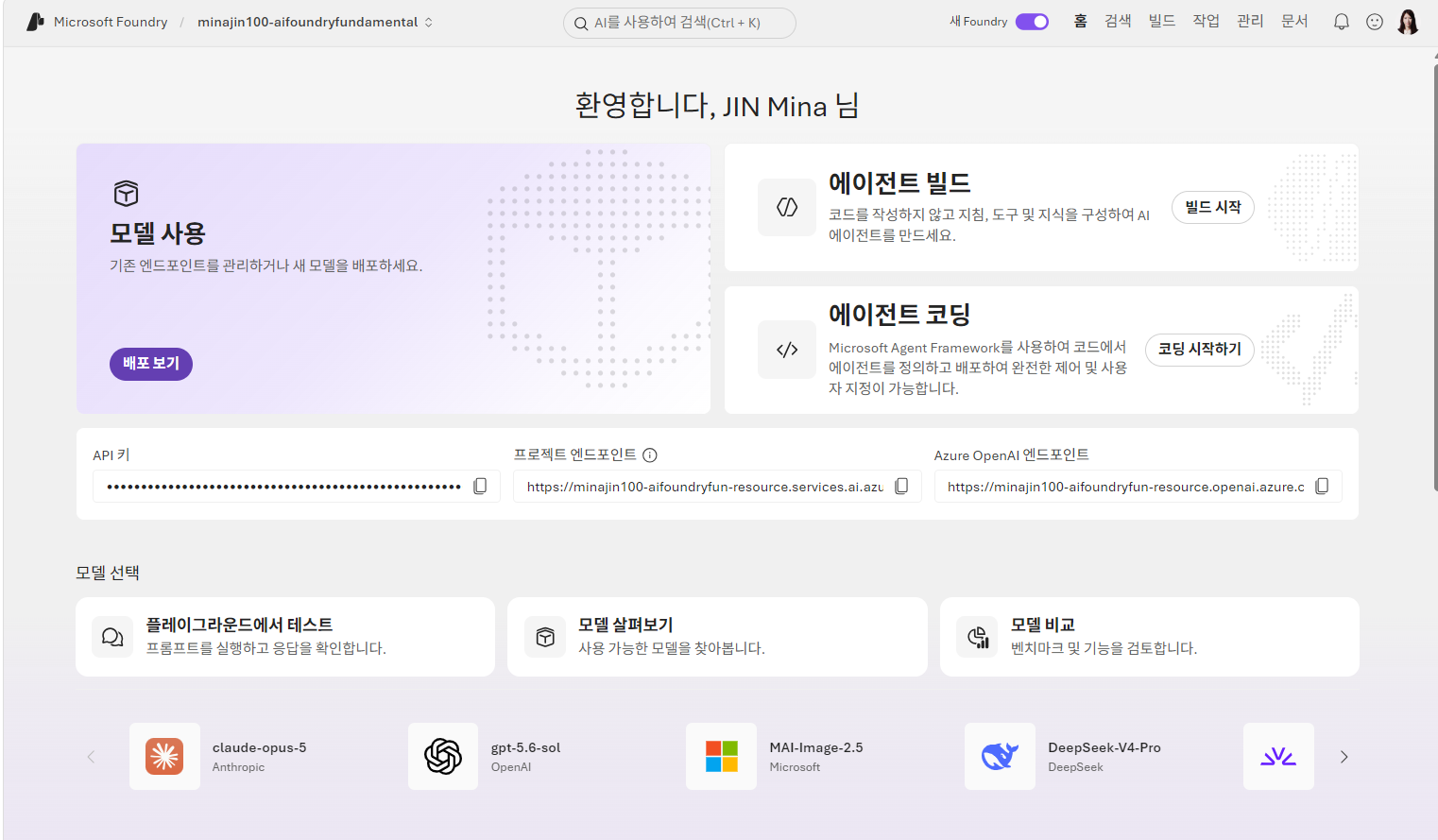Click the 에이전트 코딩 heading

[x=899, y=315]
